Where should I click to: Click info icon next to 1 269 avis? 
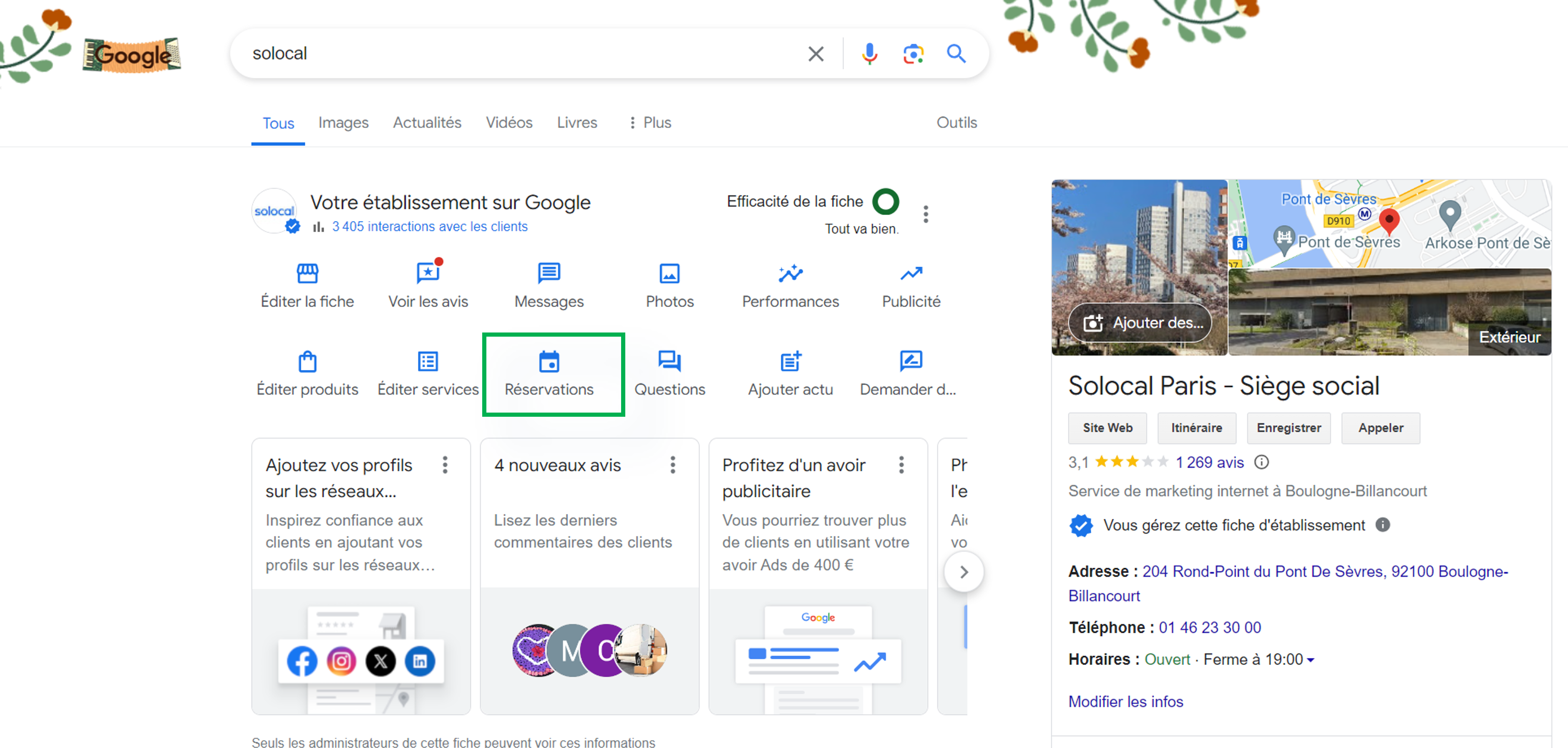click(x=1261, y=463)
